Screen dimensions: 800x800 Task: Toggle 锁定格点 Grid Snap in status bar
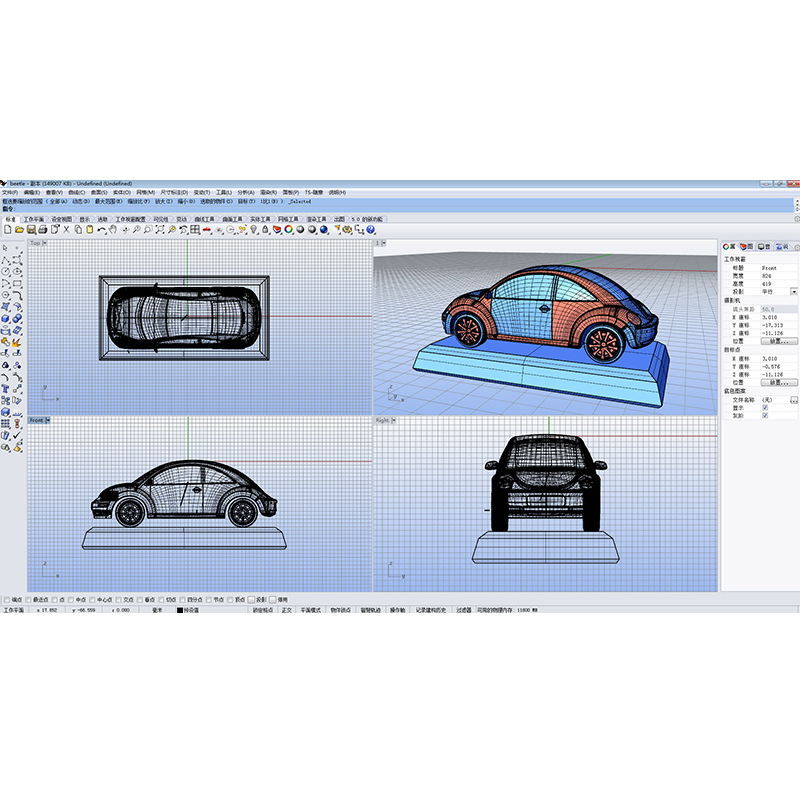pyautogui.click(x=263, y=610)
